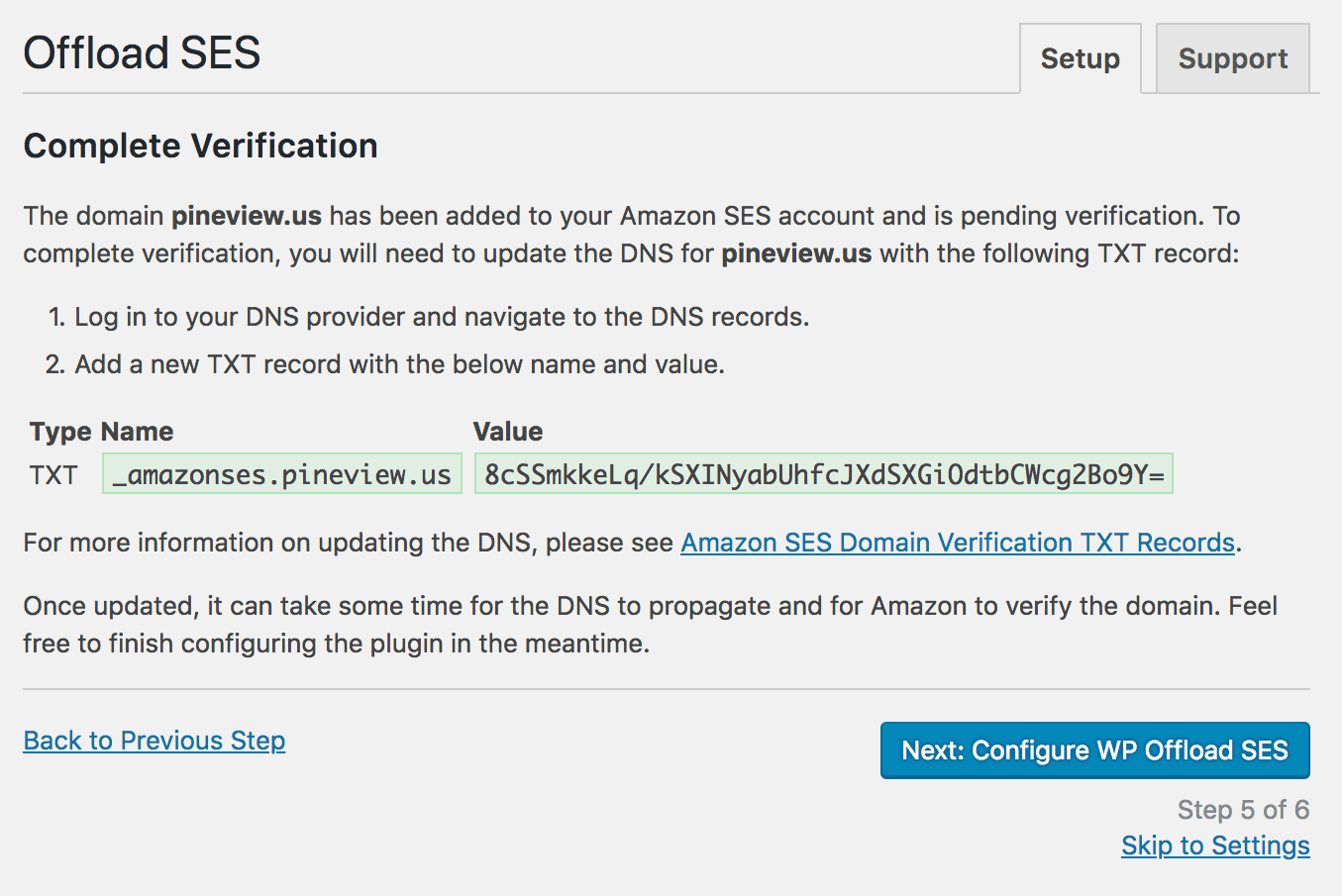This screenshot has width=1342, height=896.
Task: Click the Type column header
Action: (x=60, y=432)
